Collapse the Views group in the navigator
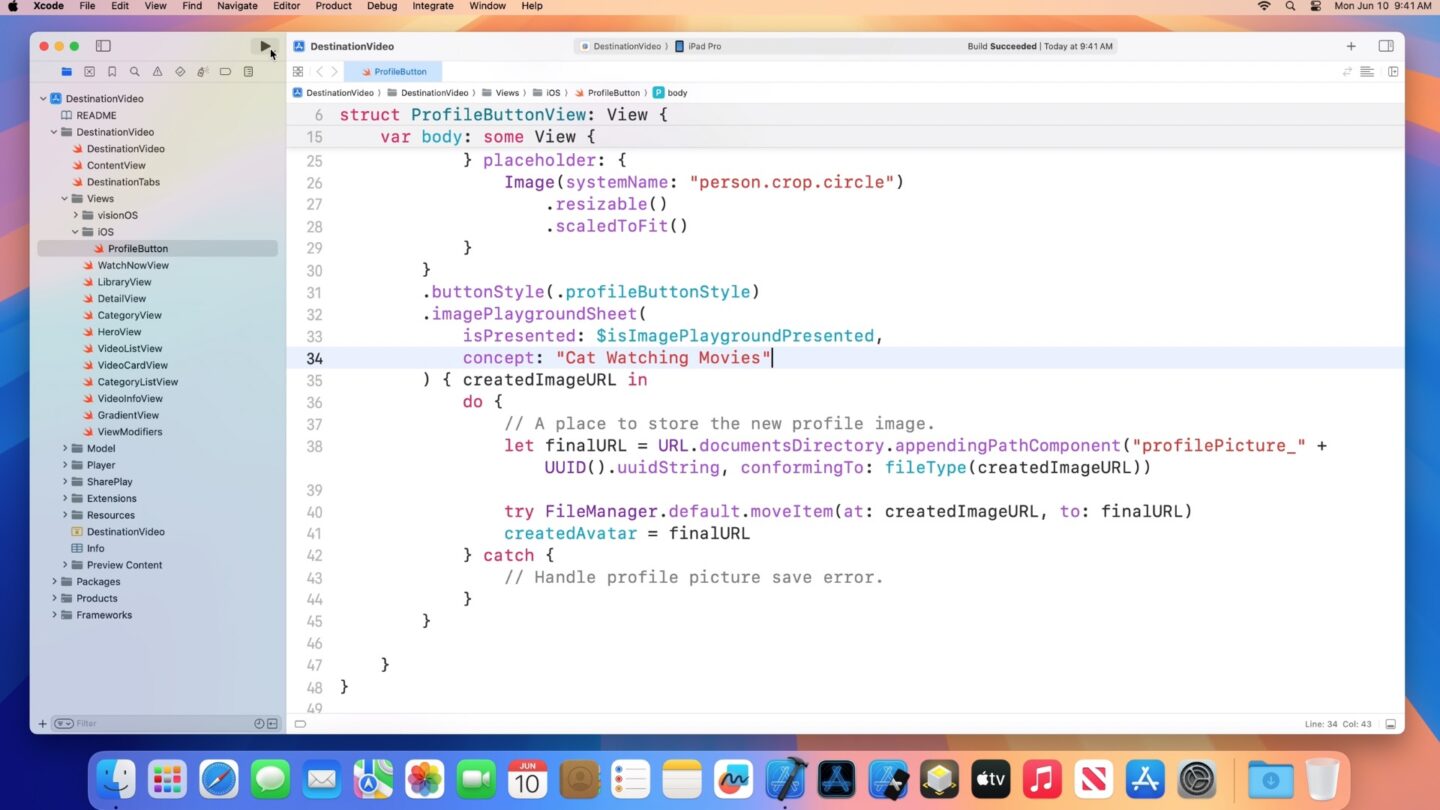This screenshot has width=1440, height=810. [x=64, y=198]
